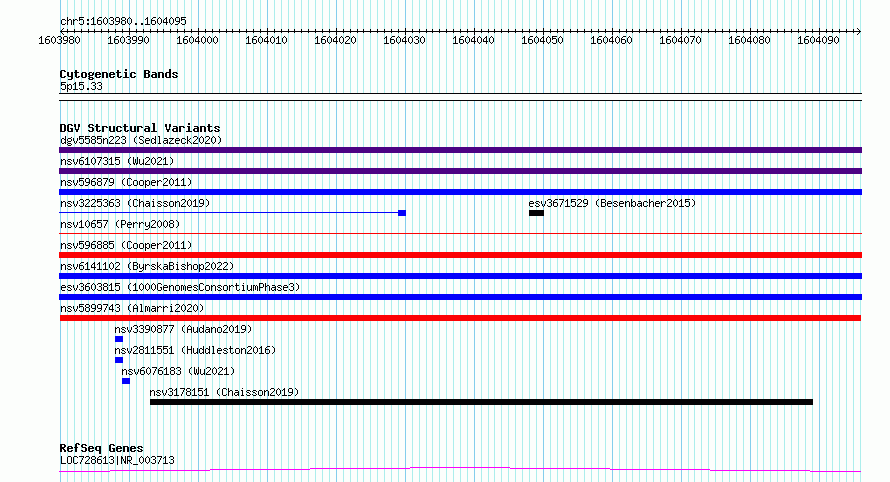This screenshot has width=890, height=482.
Task: Open variant nsv10657 (Perry2008) label
Action: [x=120, y=224]
